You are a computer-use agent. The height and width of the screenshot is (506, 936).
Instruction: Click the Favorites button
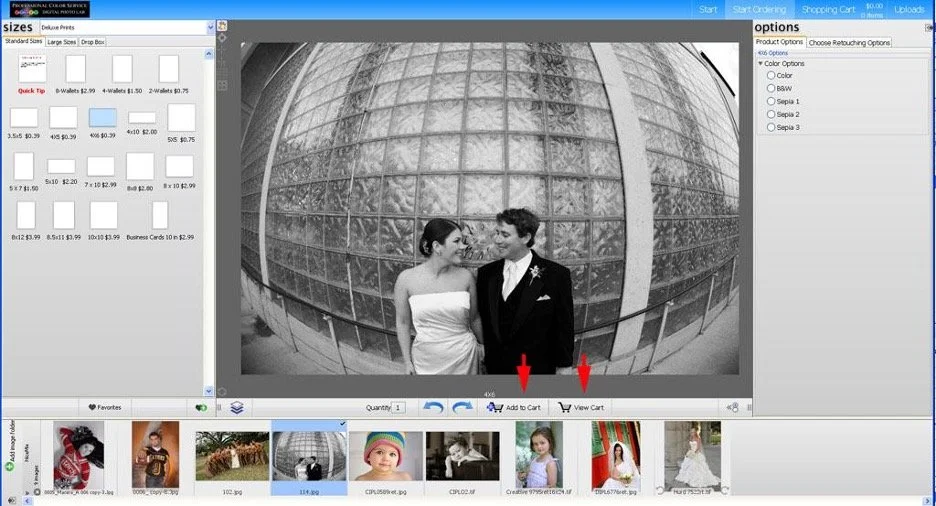(105, 408)
